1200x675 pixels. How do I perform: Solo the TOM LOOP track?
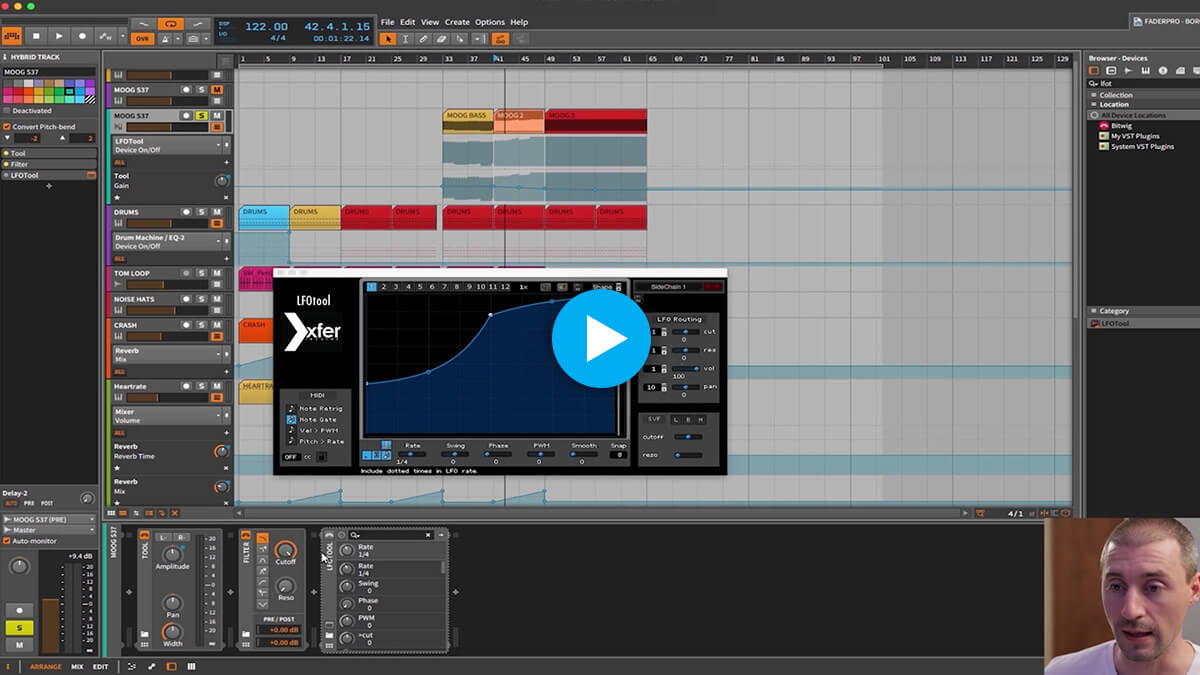pos(201,273)
